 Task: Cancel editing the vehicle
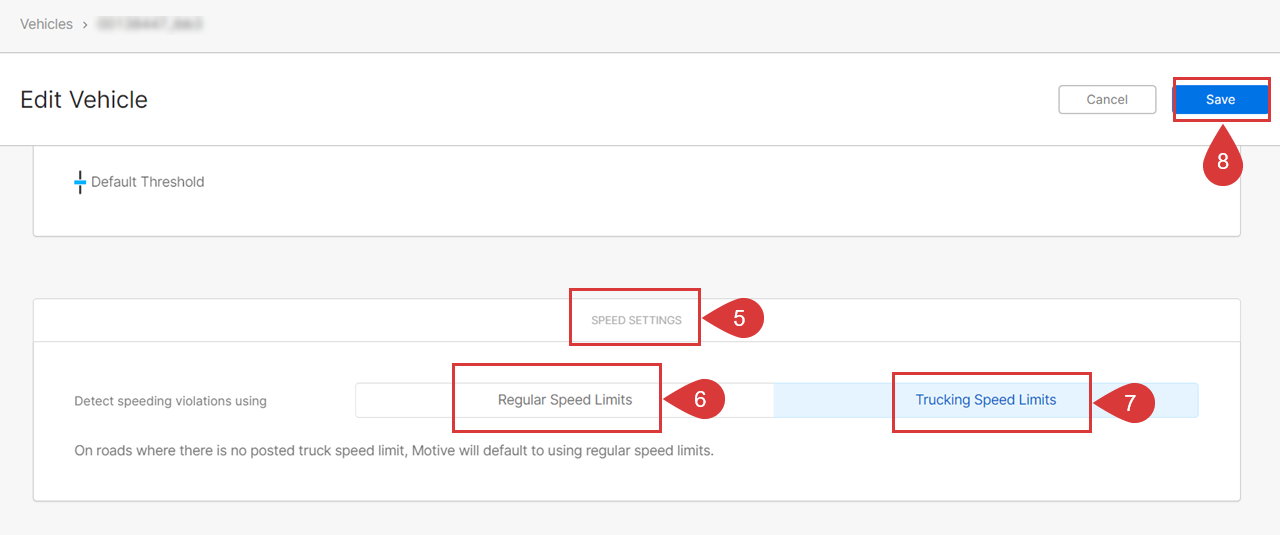tap(1107, 99)
